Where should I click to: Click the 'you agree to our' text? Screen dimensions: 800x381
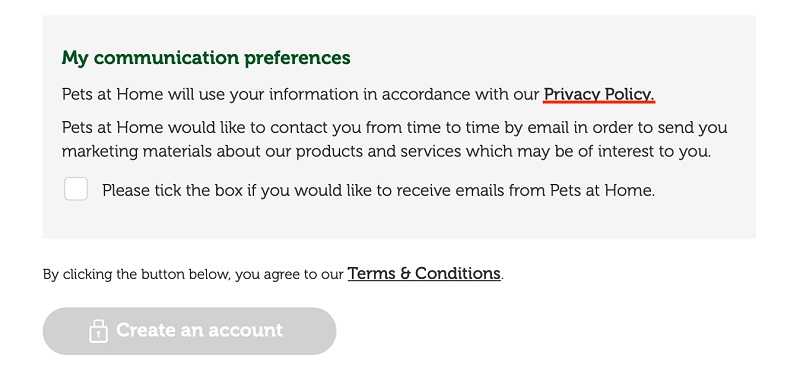290,274
